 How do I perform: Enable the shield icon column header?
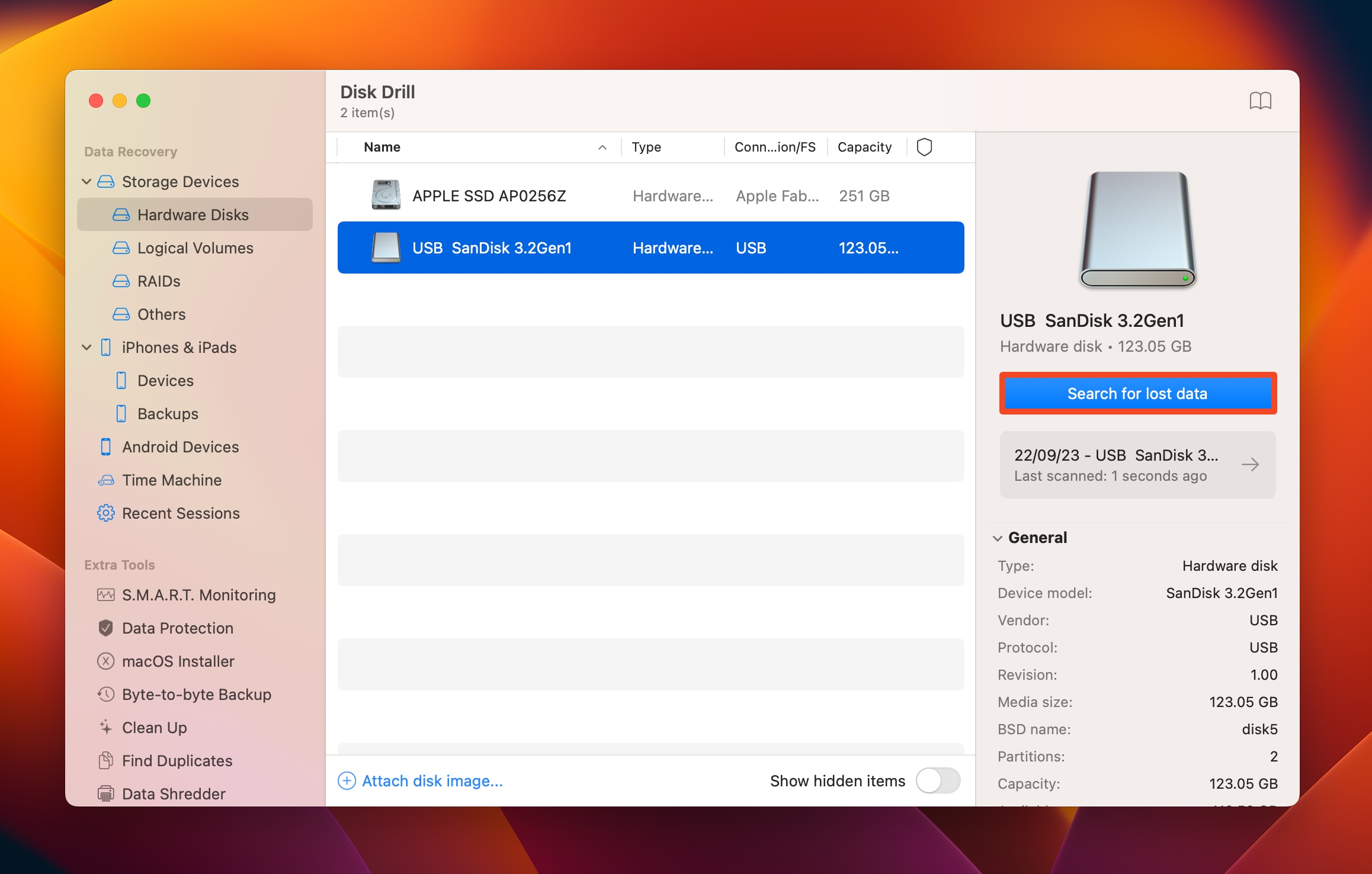click(x=924, y=147)
